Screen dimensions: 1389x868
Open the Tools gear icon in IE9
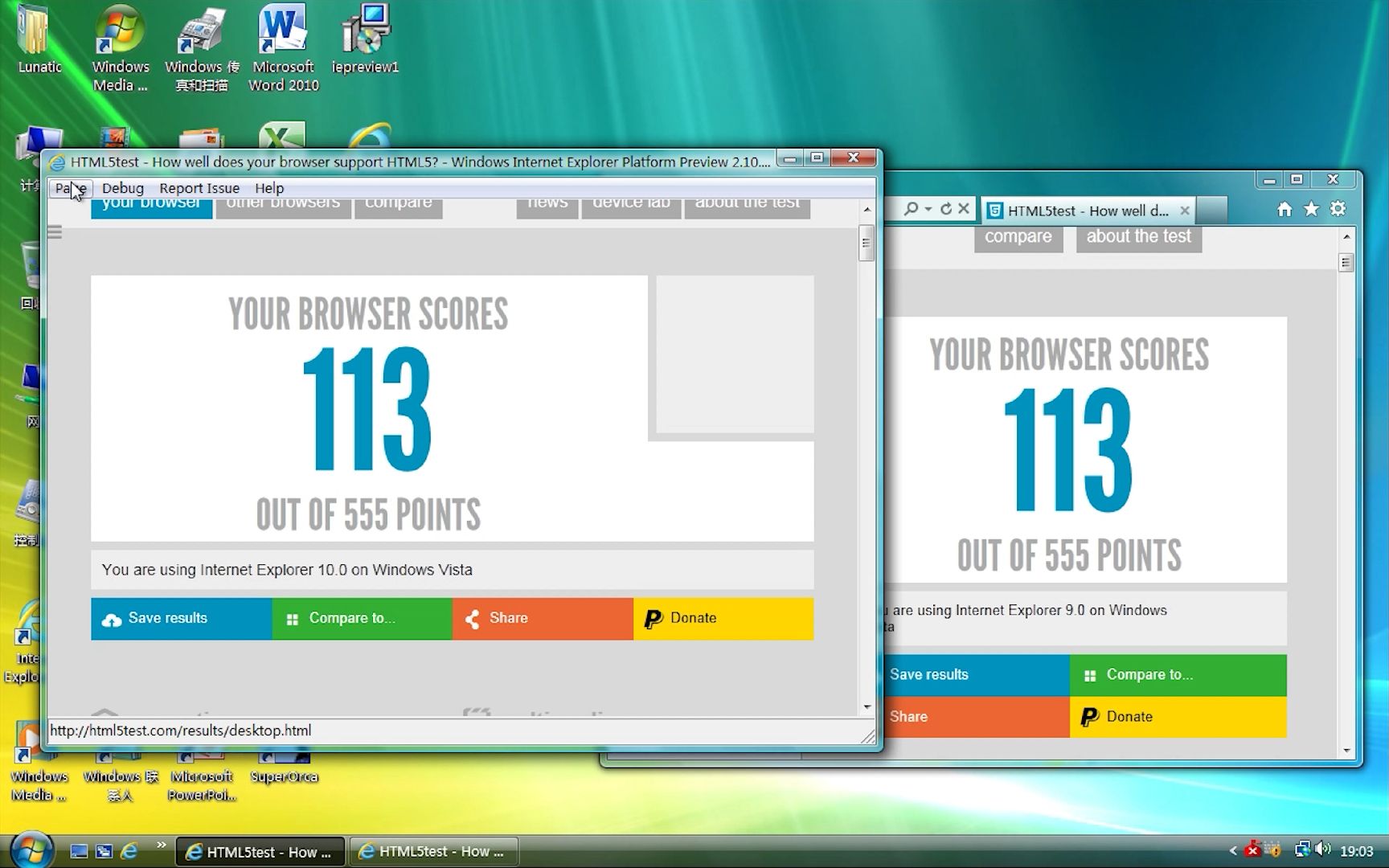coord(1338,209)
